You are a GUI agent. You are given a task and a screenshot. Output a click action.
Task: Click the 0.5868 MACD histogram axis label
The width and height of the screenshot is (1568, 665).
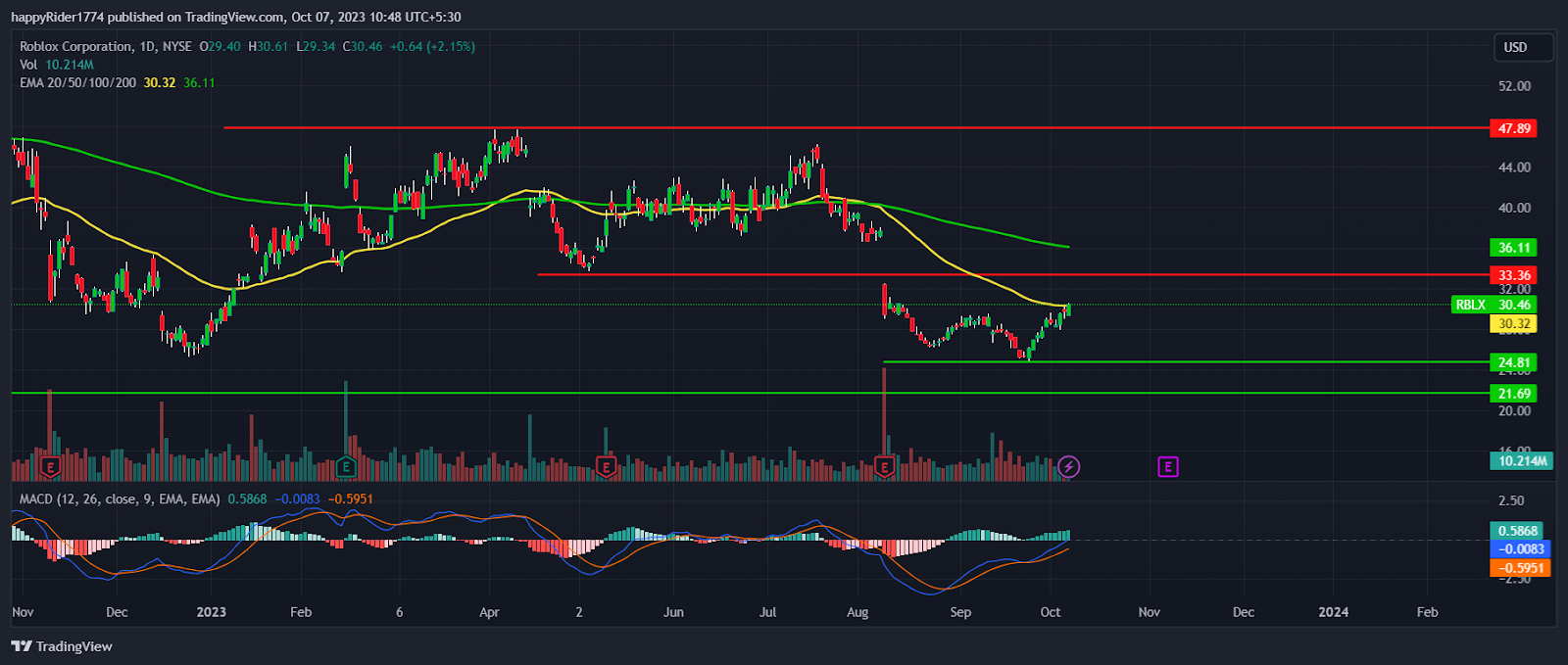[1515, 531]
